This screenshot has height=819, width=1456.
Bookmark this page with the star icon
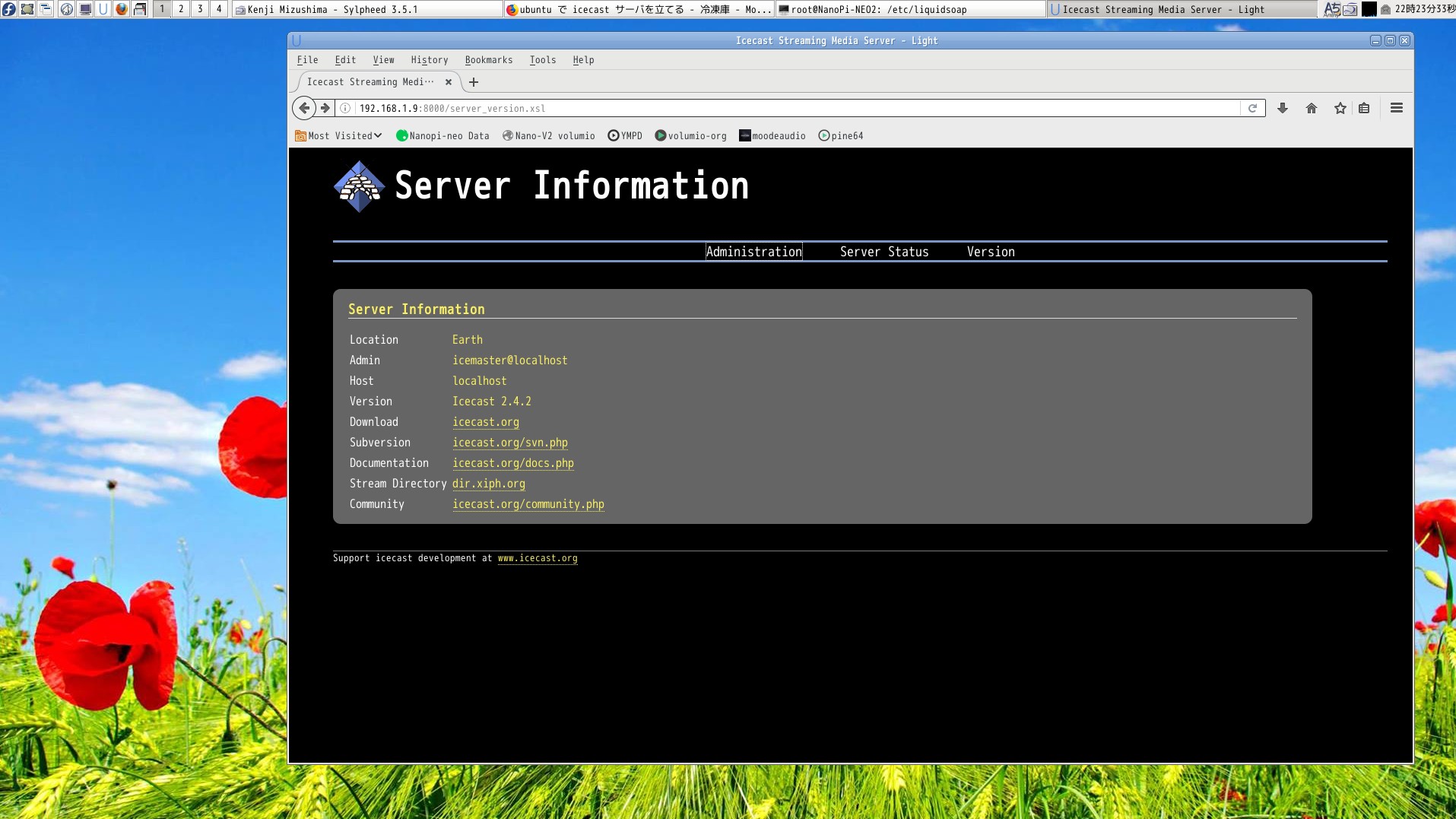tap(1340, 108)
